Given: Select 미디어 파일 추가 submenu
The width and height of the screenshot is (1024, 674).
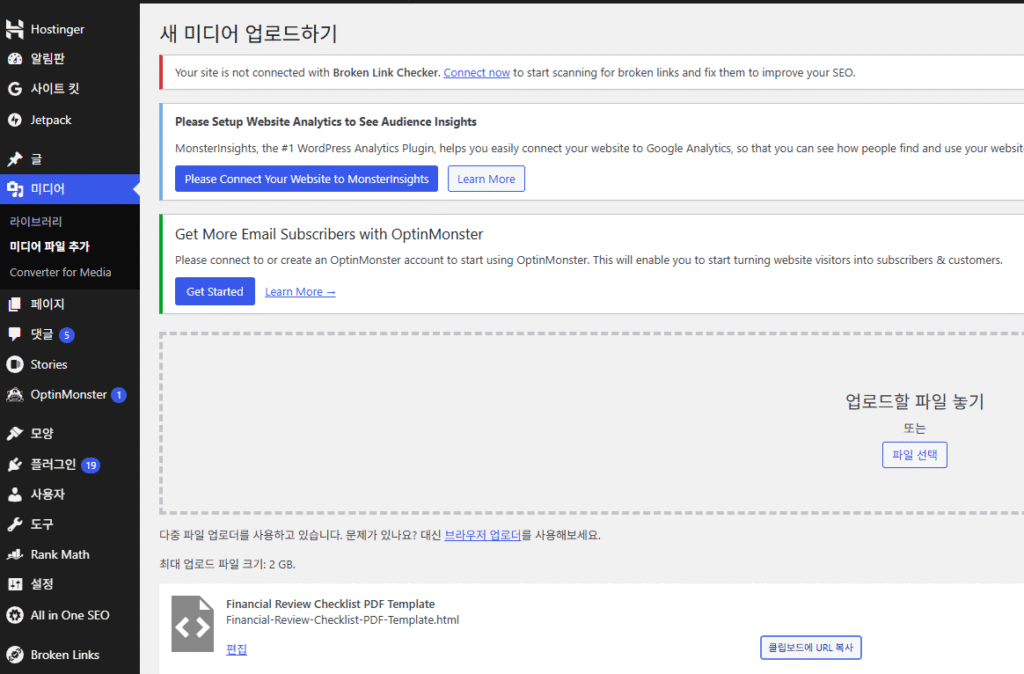Looking at the screenshot, I should pyautogui.click(x=50, y=246).
